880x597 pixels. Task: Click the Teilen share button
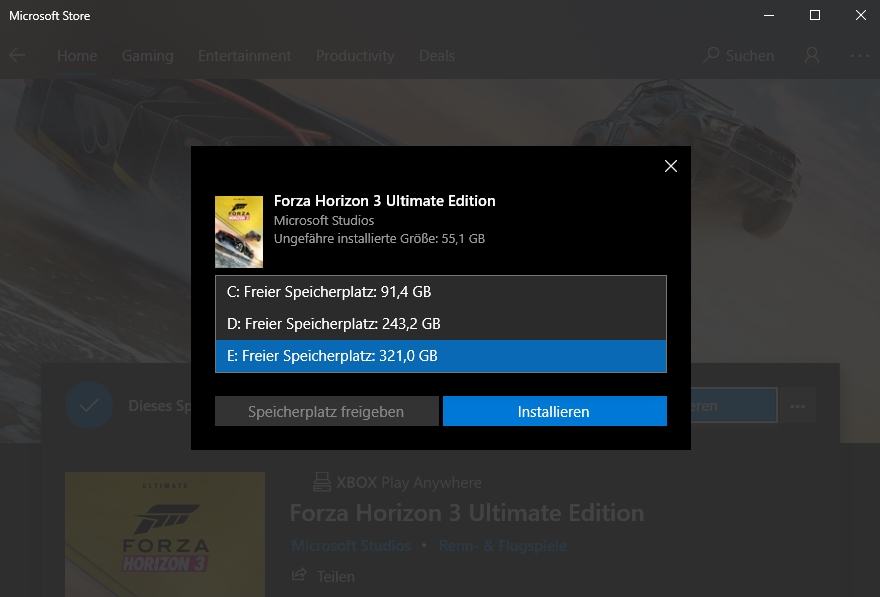click(324, 576)
